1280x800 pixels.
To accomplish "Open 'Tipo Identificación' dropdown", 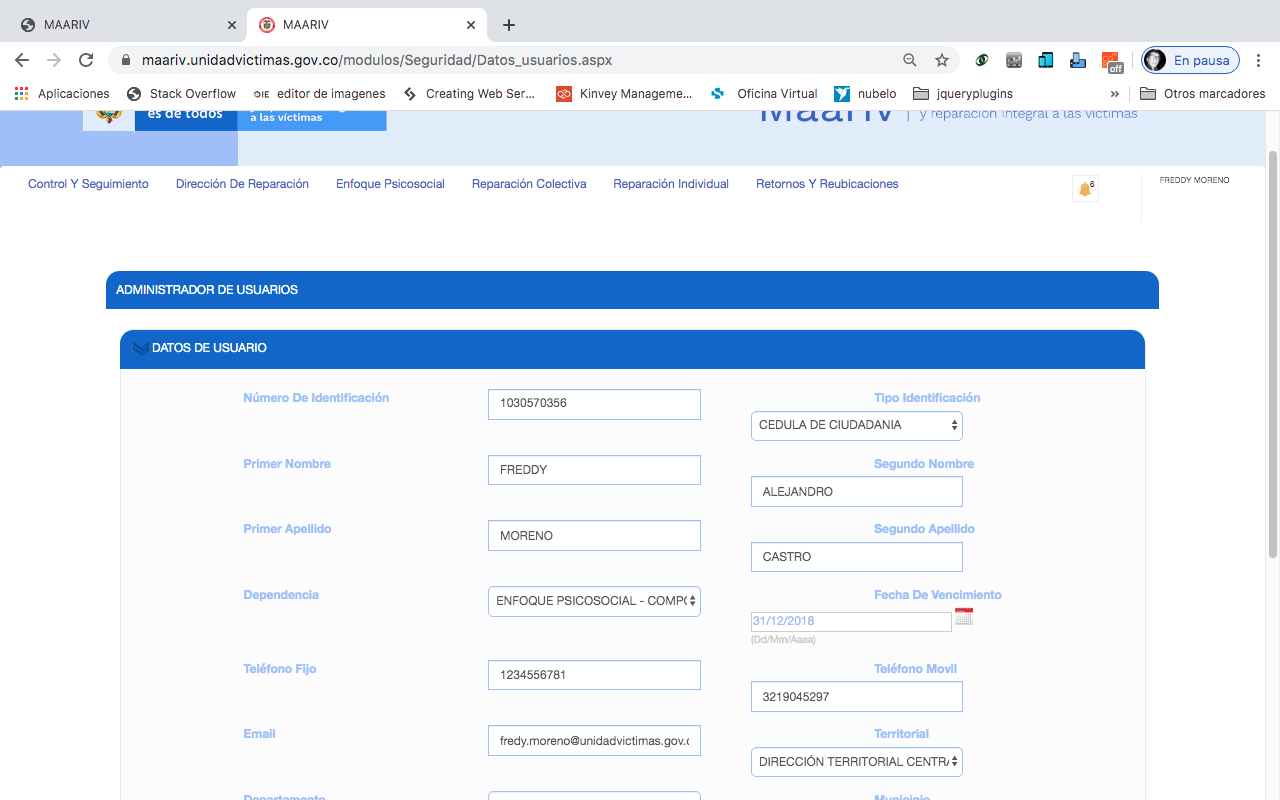I will 857,425.
